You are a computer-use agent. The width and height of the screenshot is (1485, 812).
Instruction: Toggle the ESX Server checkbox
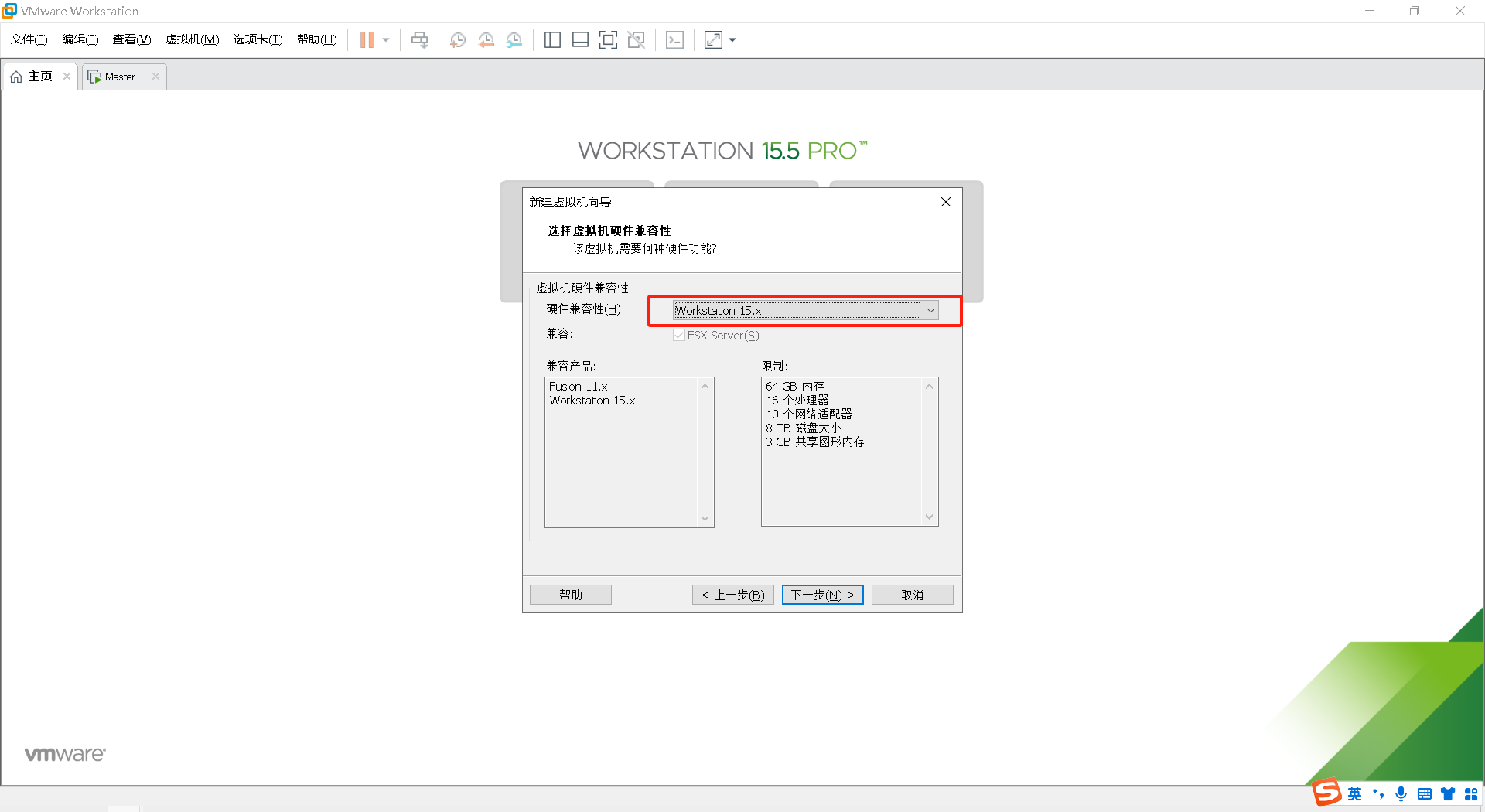click(x=679, y=335)
